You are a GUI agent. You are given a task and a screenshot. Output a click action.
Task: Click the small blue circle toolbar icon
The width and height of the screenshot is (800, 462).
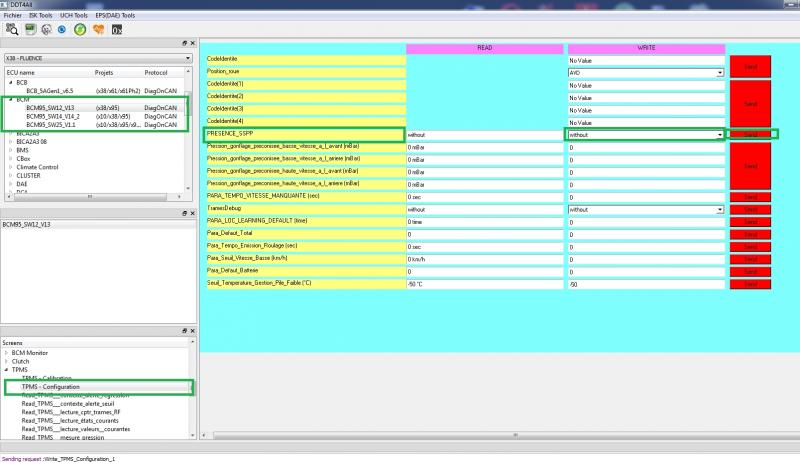(x=62, y=30)
